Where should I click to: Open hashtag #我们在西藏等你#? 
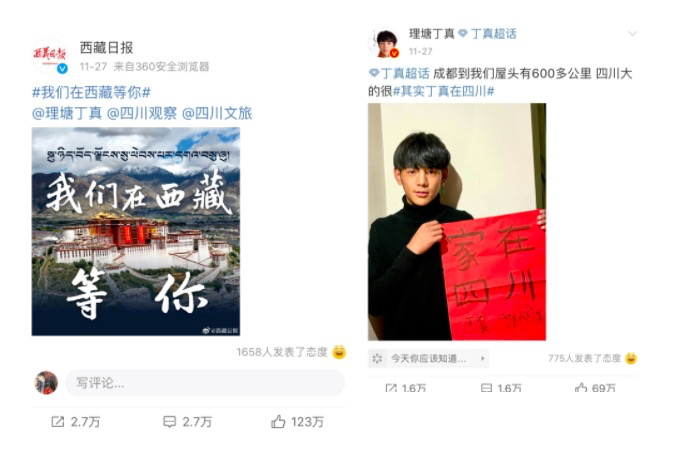[x=92, y=92]
